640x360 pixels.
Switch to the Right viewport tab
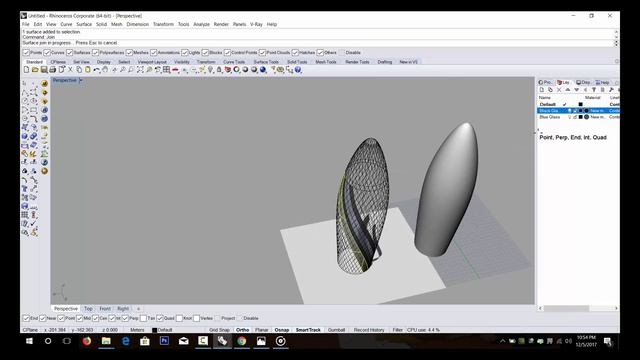(x=123, y=309)
